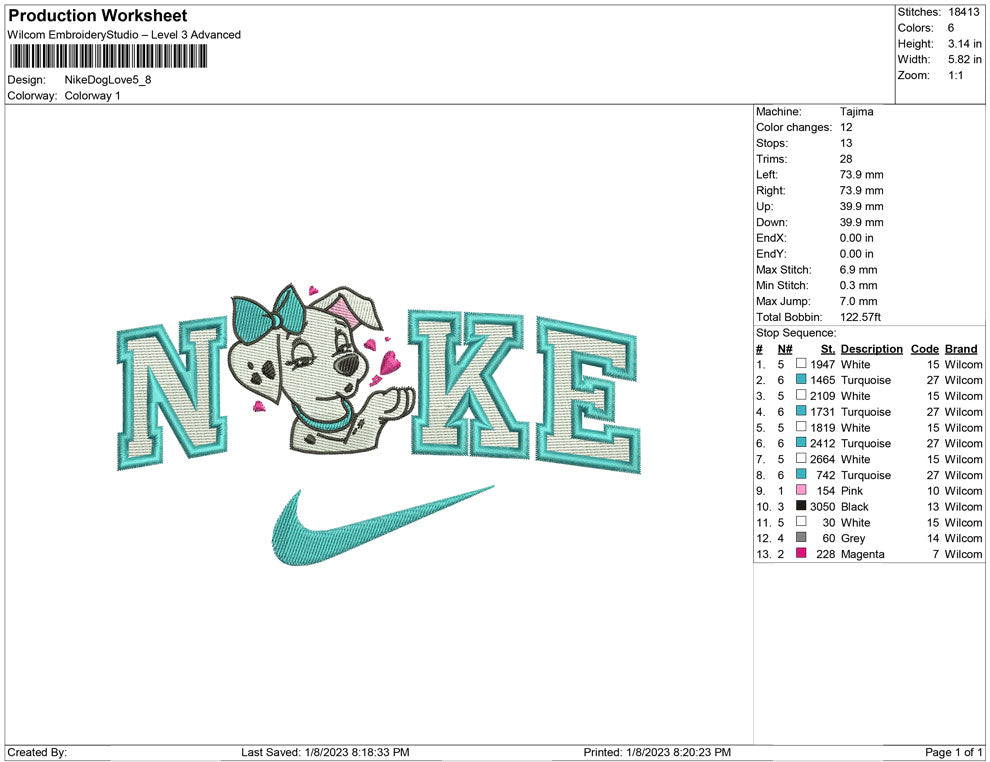Click the Wilcom EmbroideryStudio subtitle
The image size is (990, 762).
[x=124, y=35]
